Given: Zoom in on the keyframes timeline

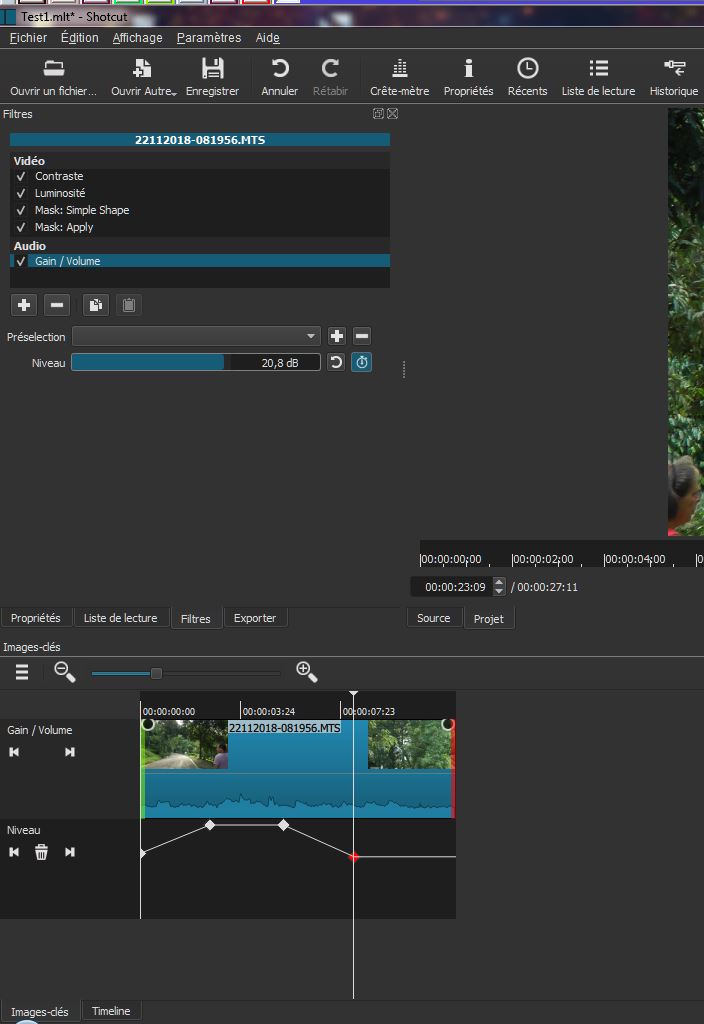Looking at the screenshot, I should coord(307,673).
